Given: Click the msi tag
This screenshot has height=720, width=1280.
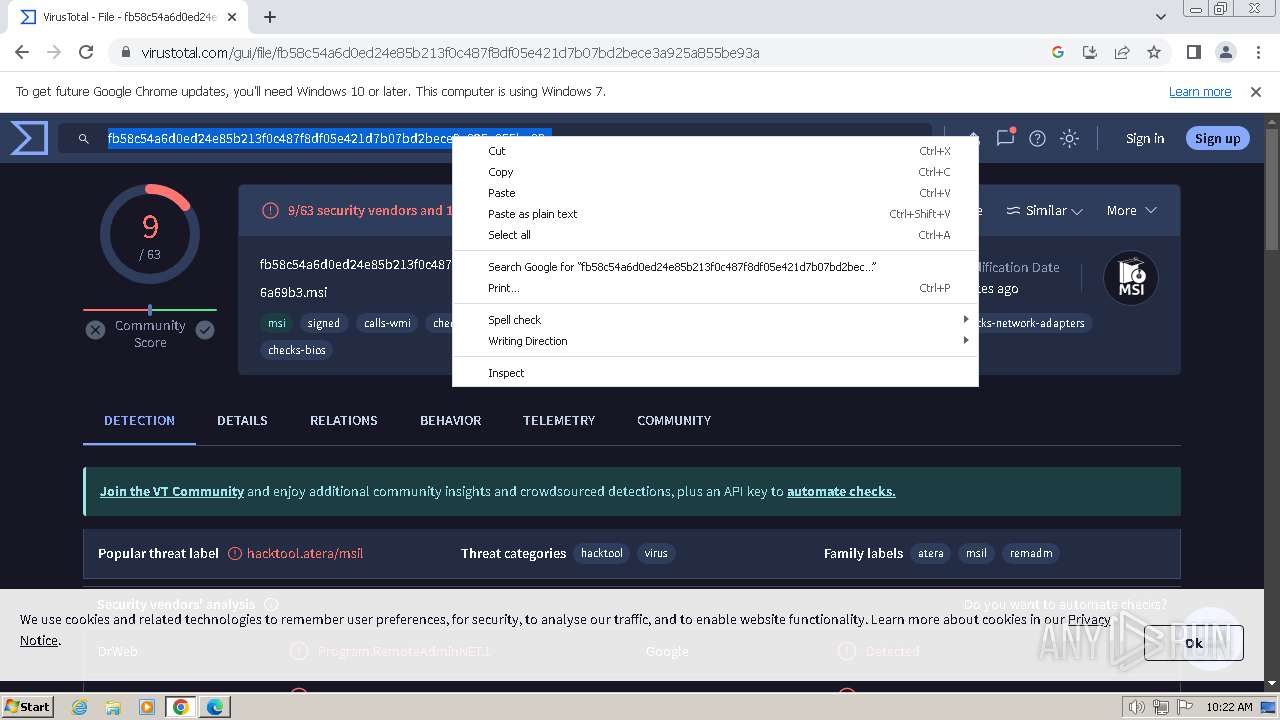Looking at the screenshot, I should 277,323.
